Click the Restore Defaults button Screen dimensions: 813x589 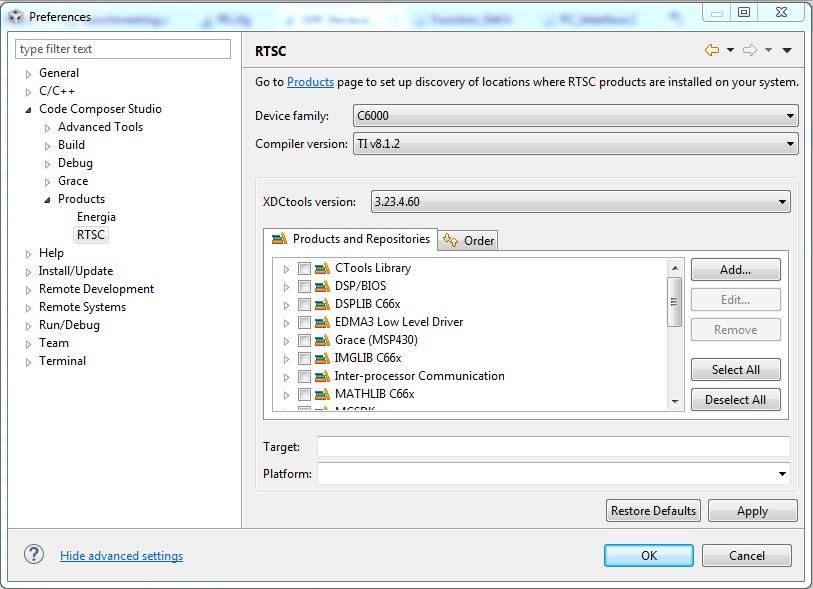653,511
